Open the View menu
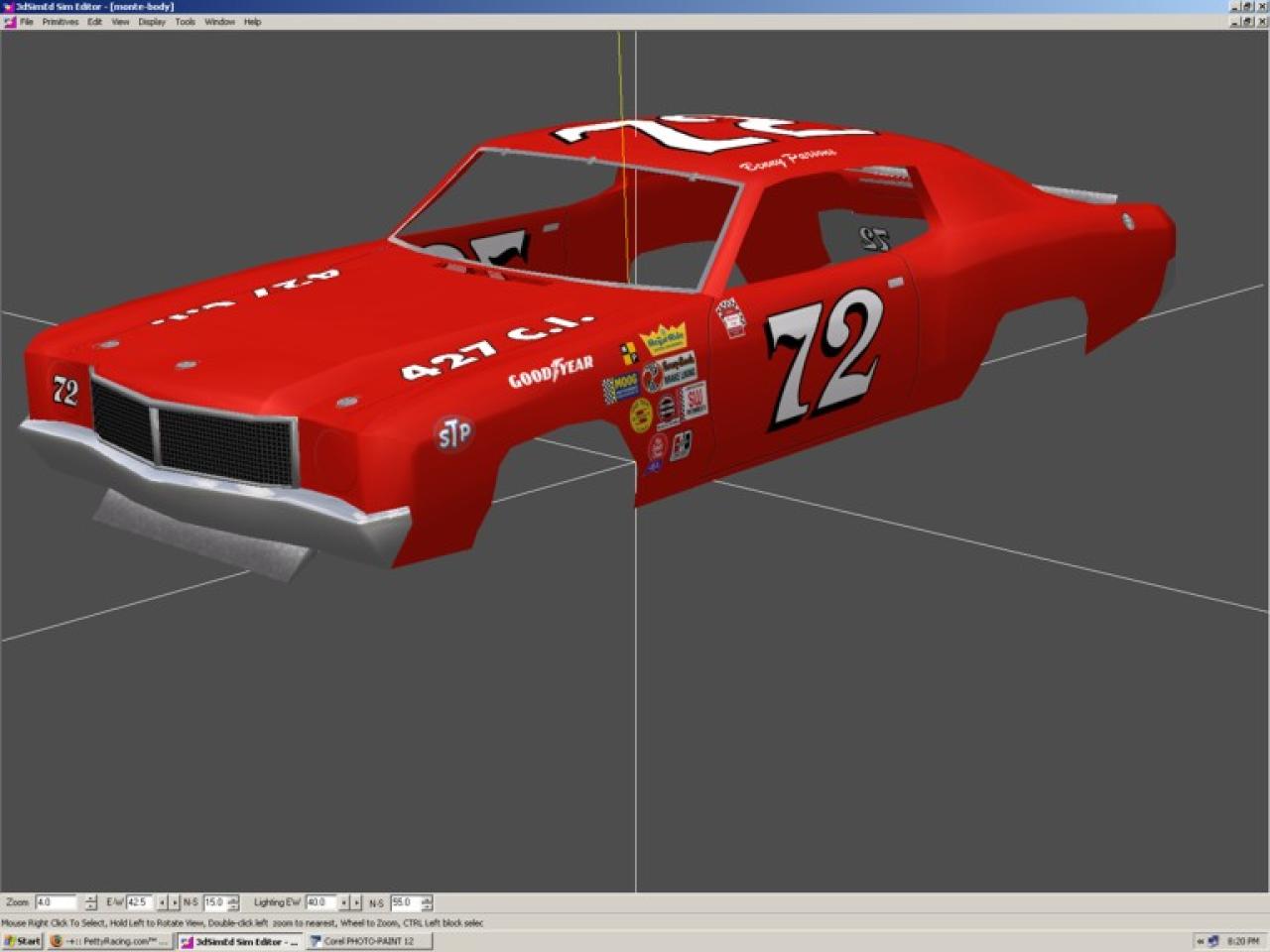This screenshot has width=1270, height=952. 120,22
